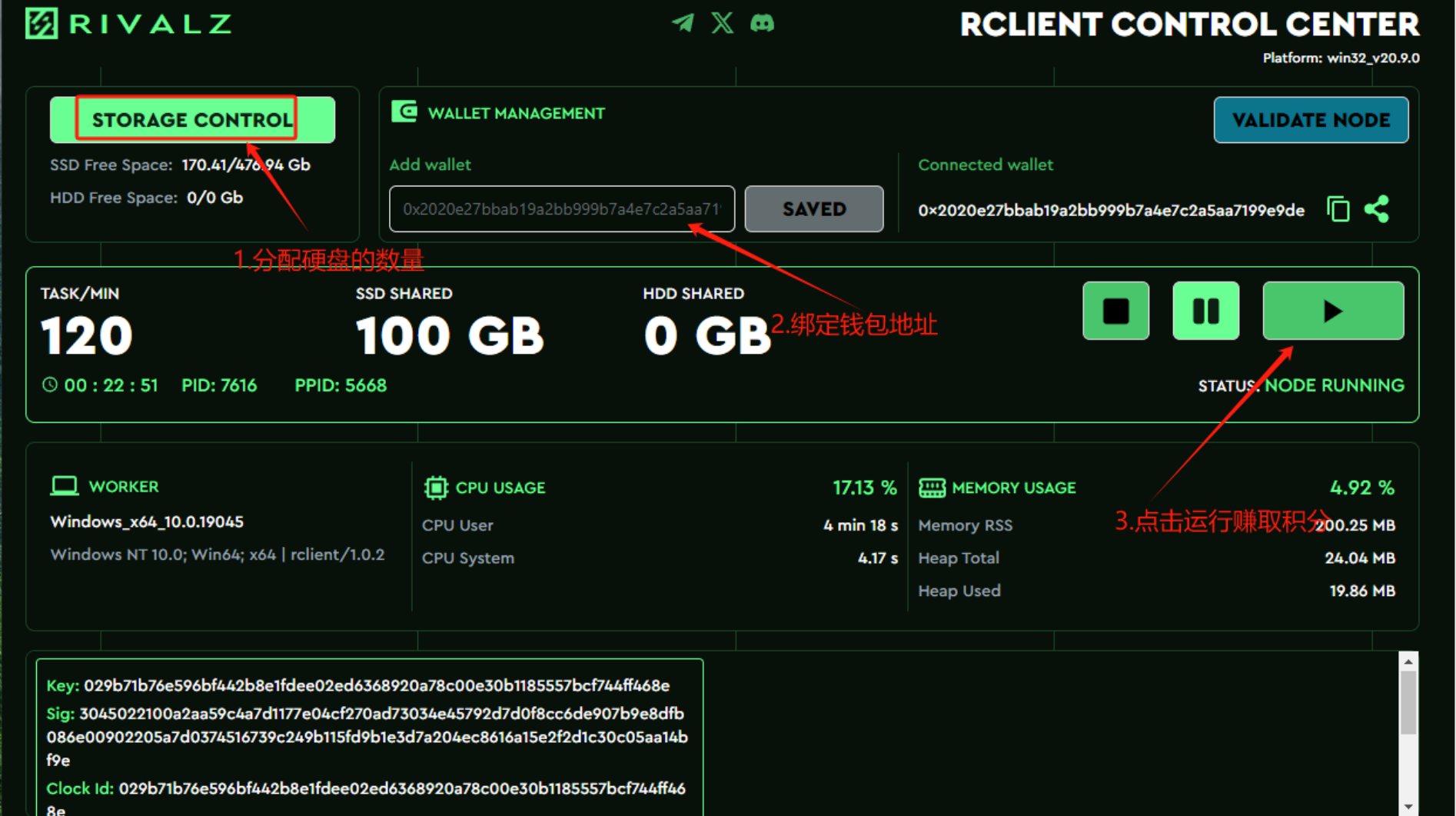Image resolution: width=1456 pixels, height=816 pixels.
Task: Click the SSD SHARED value 100 GB
Action: [450, 336]
